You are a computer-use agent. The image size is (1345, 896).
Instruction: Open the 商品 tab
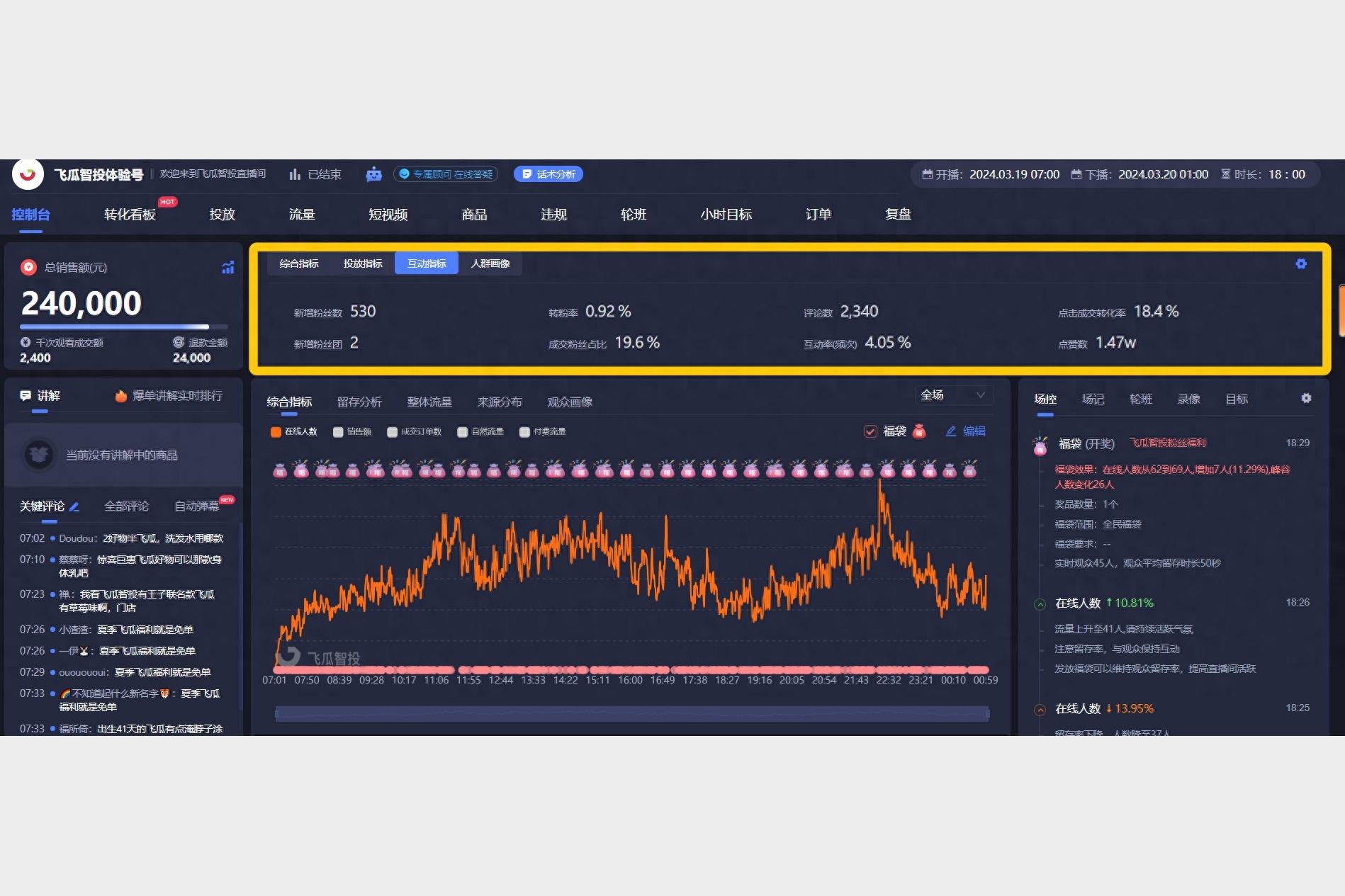pos(474,215)
